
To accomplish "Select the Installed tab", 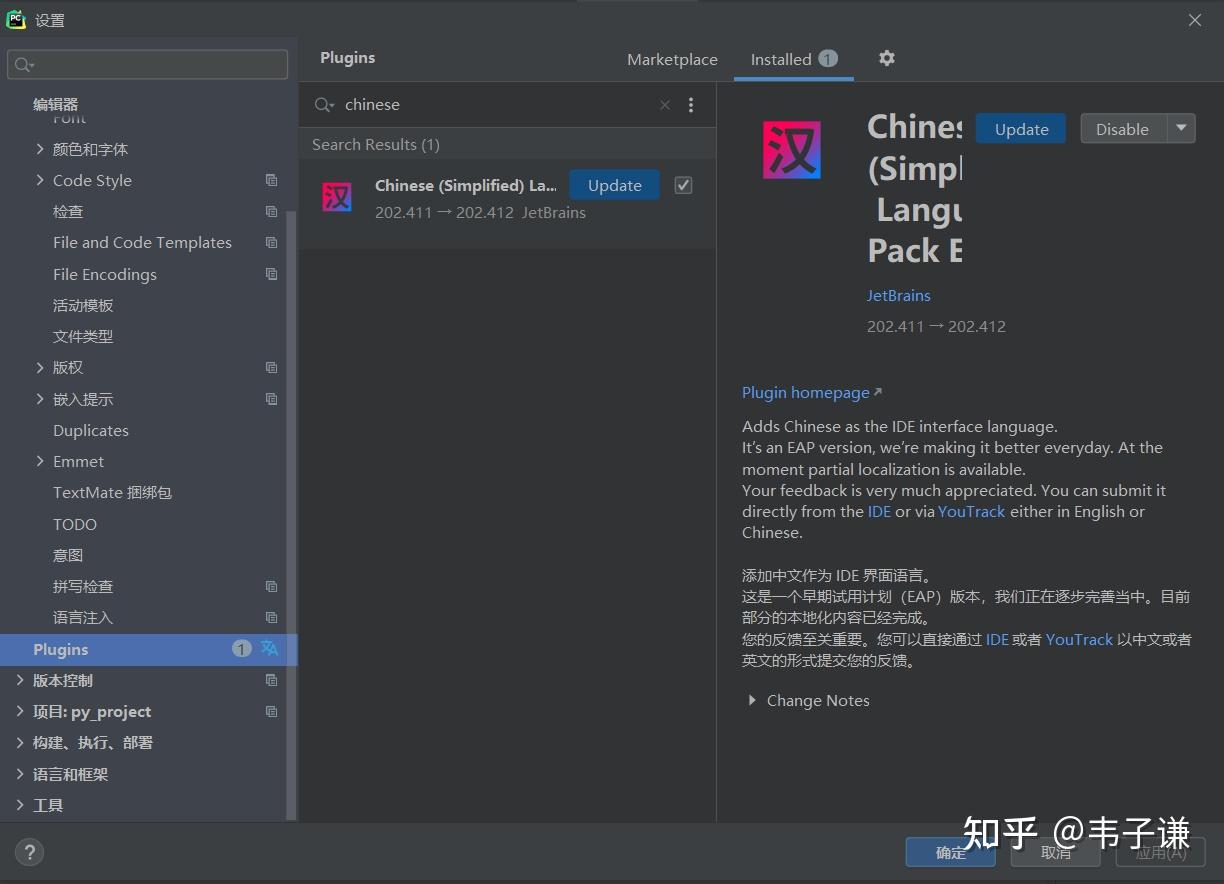I will click(781, 59).
